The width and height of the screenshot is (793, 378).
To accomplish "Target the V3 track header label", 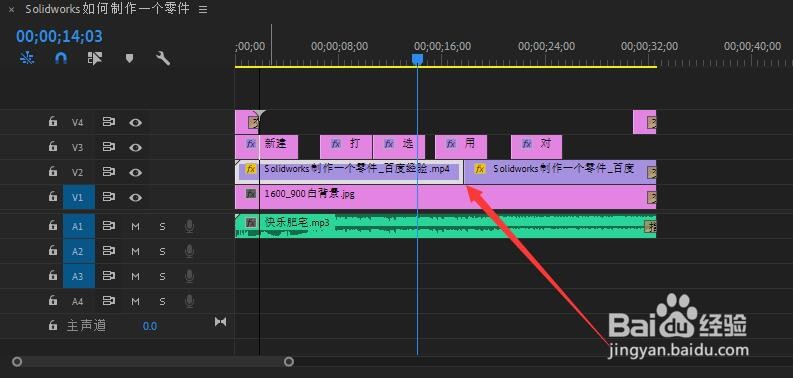I will pyautogui.click(x=77, y=147).
